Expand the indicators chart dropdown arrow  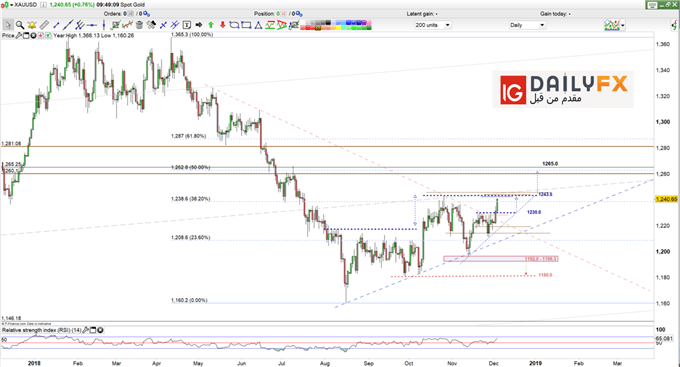pyautogui.click(x=623, y=25)
